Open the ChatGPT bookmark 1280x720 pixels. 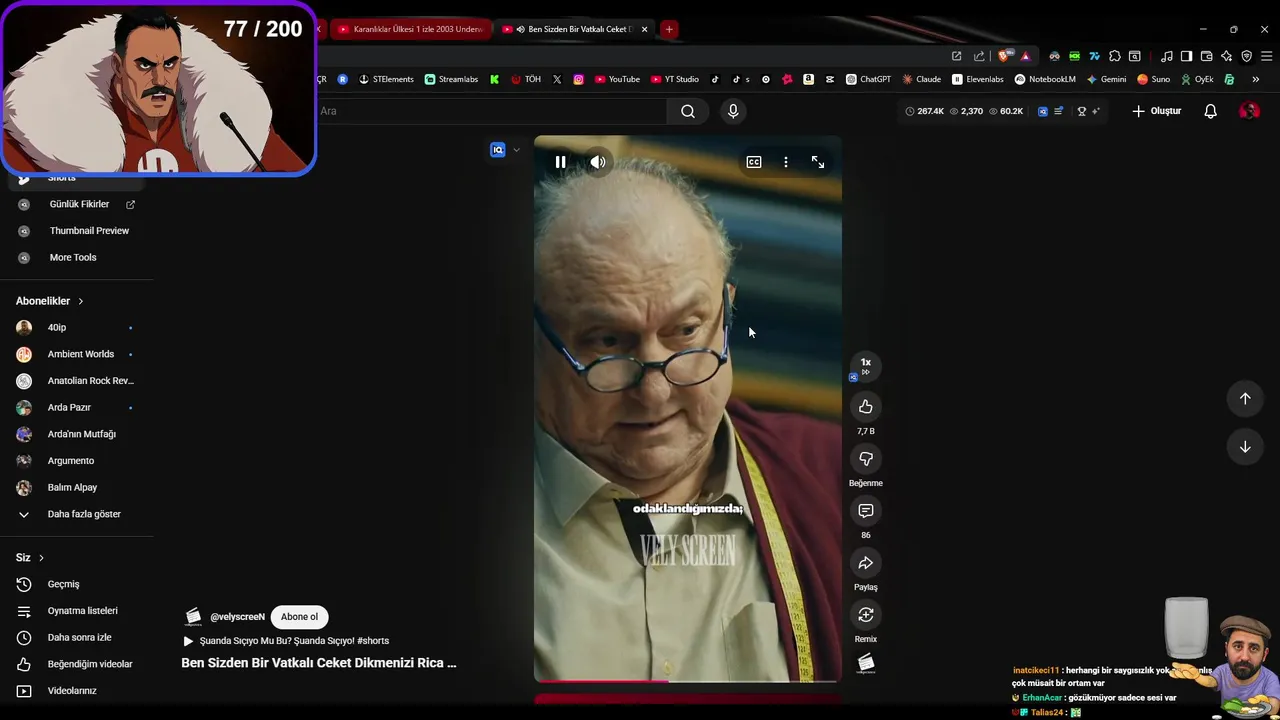click(x=868, y=79)
